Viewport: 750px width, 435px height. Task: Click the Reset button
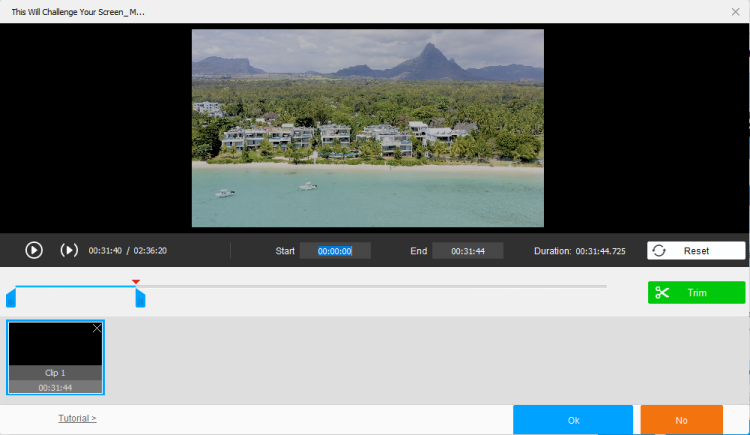(696, 251)
